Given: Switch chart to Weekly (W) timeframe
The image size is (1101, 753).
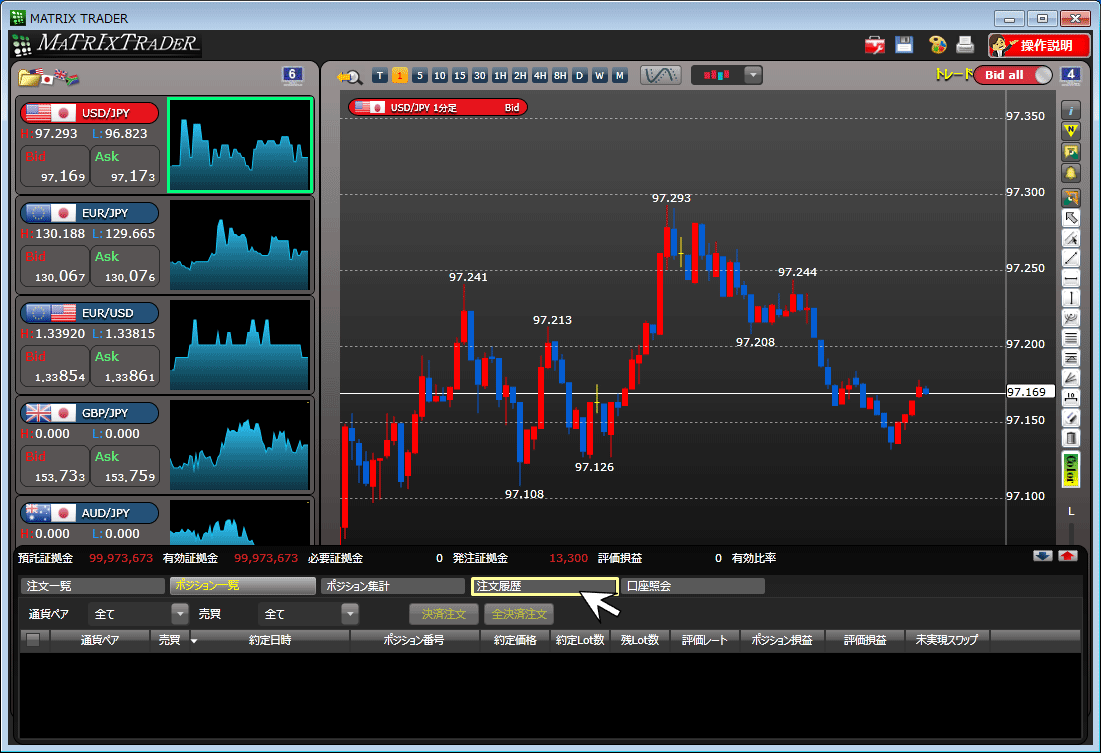Looking at the screenshot, I should tap(600, 75).
